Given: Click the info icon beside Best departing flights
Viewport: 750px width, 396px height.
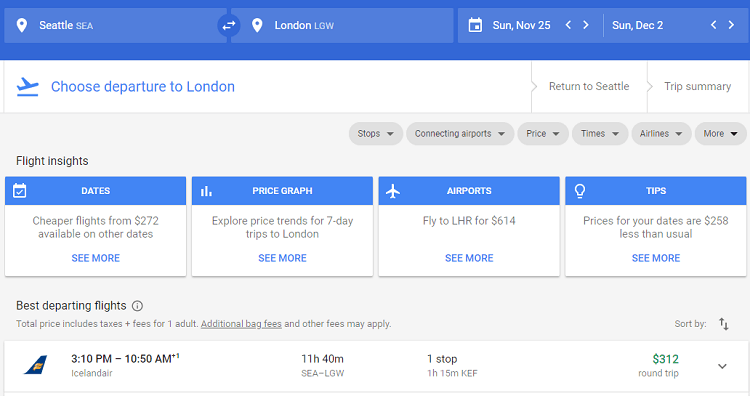Looking at the screenshot, I should (137, 306).
